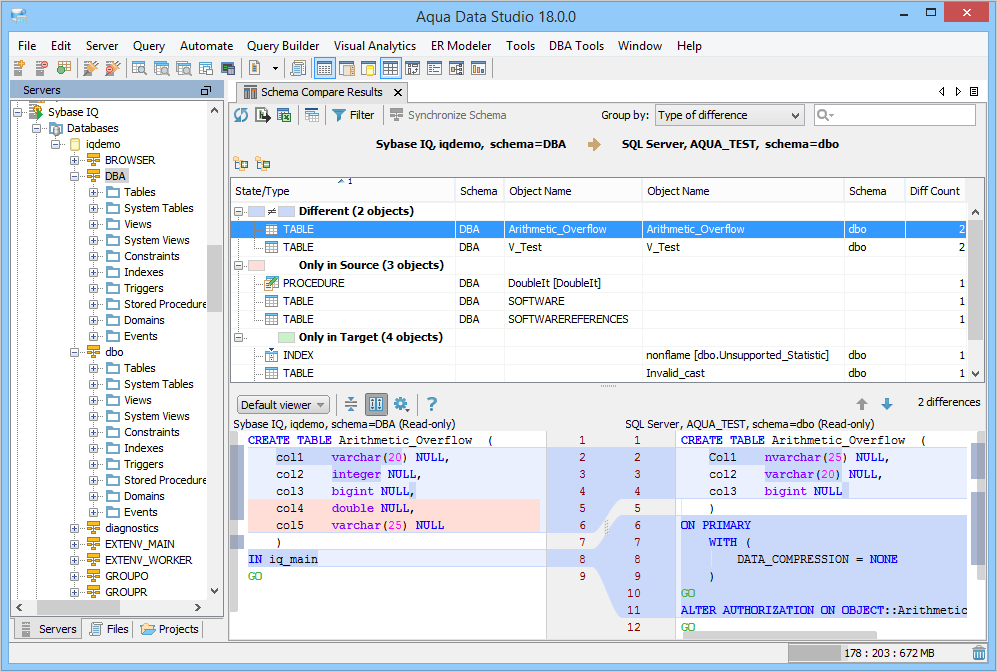Click the restore Servers panel icon
The width and height of the screenshot is (997, 672).
[205, 90]
